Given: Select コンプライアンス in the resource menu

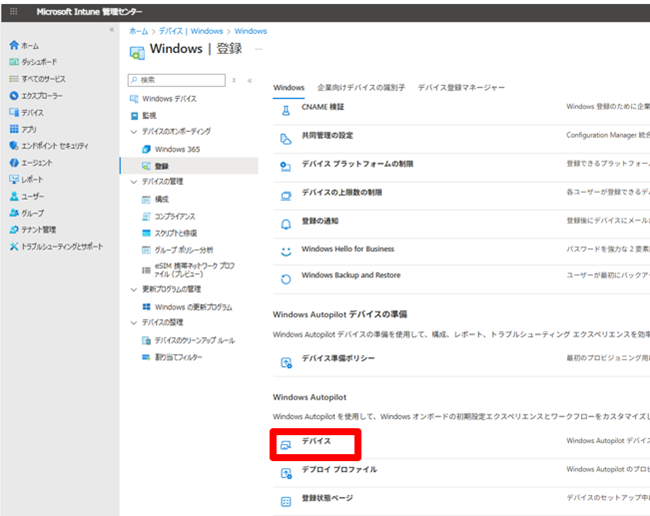Looking at the screenshot, I should tap(175, 216).
